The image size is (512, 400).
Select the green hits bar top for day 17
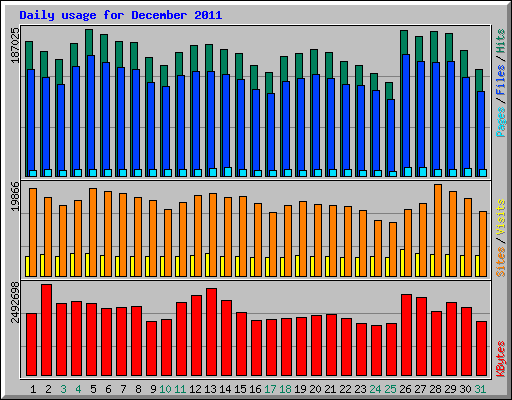point(269,83)
